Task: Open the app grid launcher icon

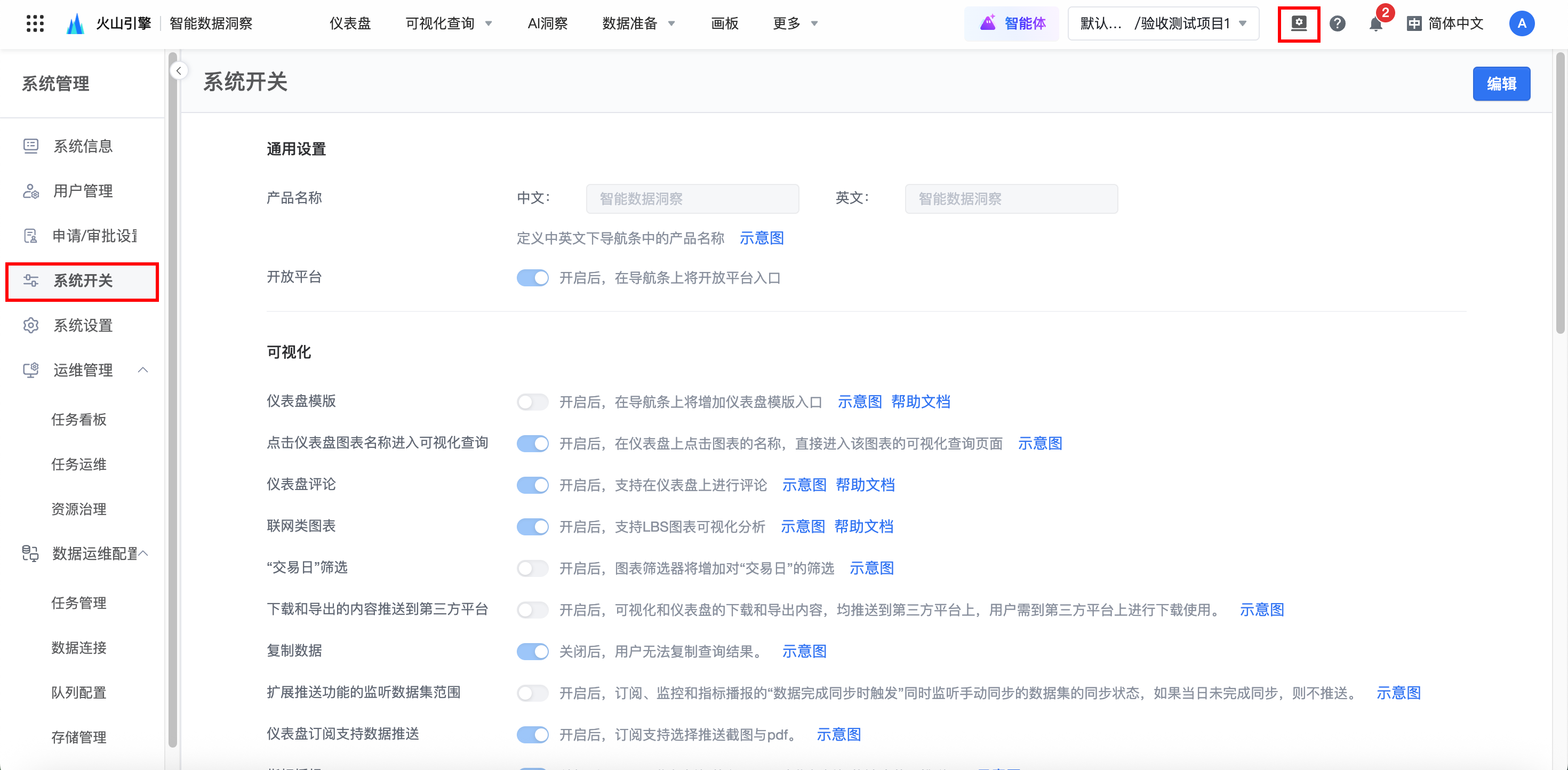Action: tap(35, 24)
